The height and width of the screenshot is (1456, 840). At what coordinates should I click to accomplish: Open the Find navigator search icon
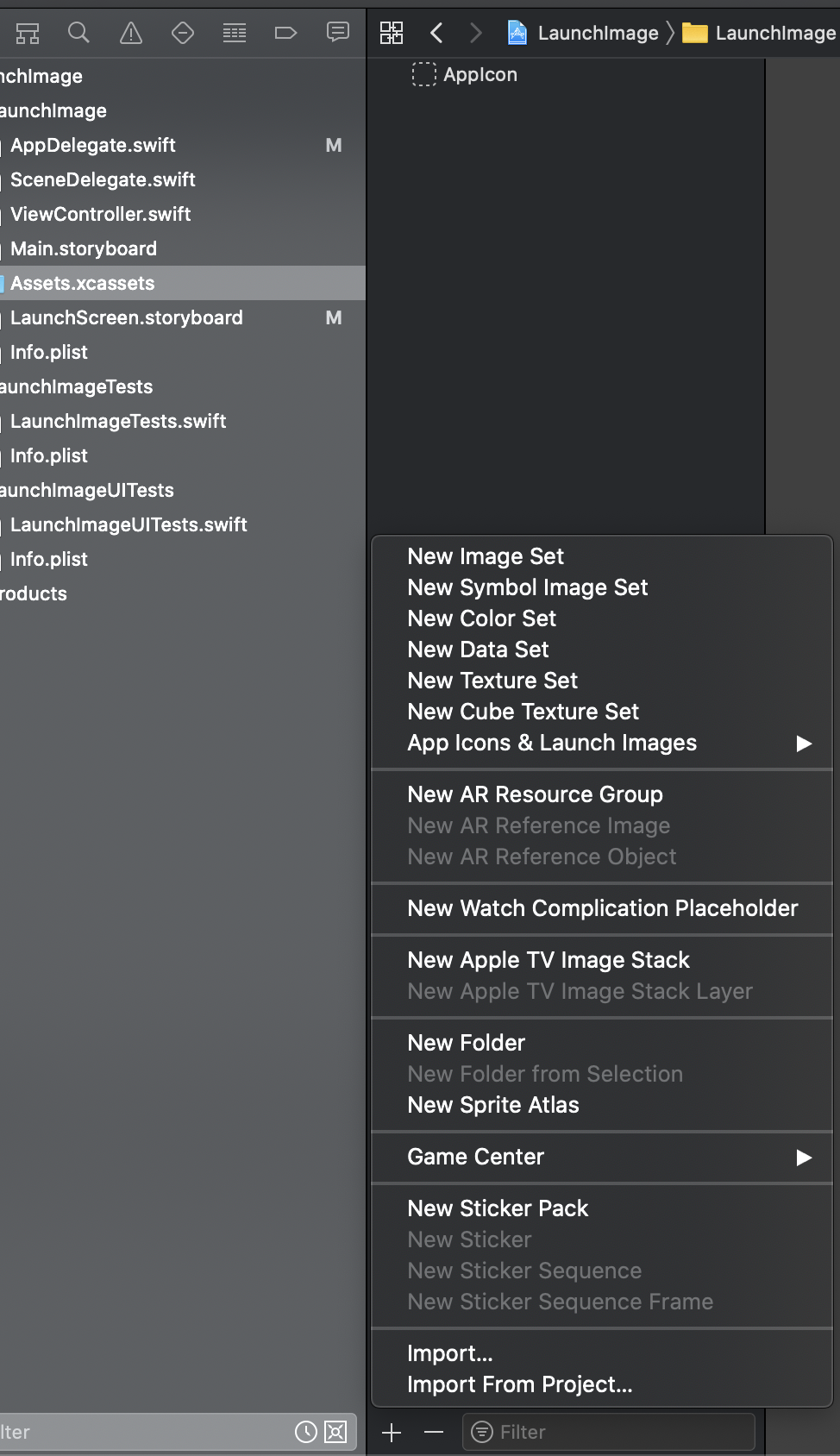78,33
